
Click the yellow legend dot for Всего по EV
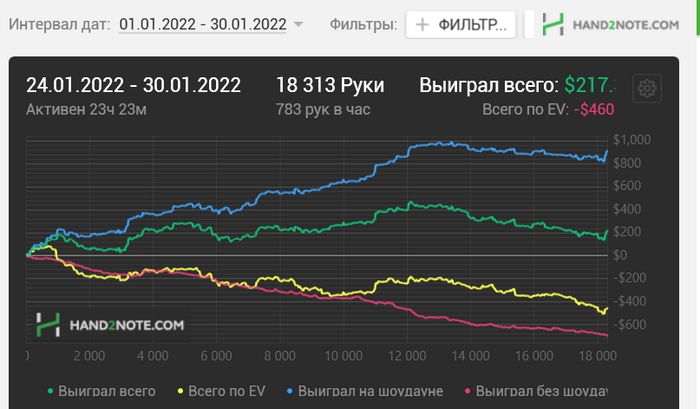coord(180,391)
